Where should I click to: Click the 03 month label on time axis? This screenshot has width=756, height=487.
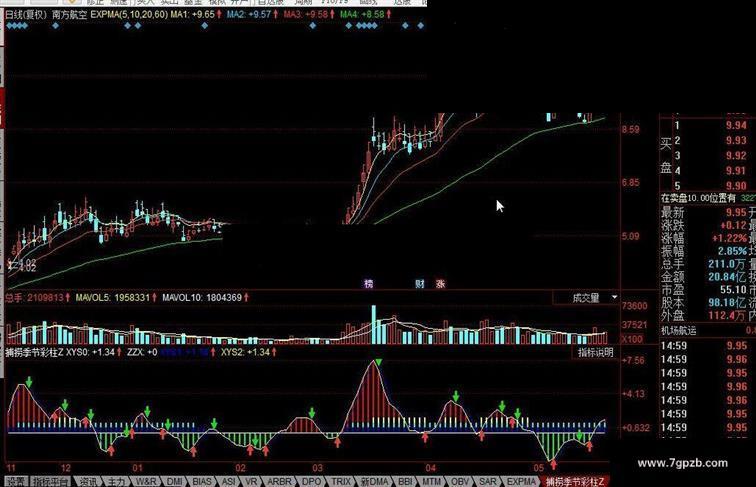coord(317,468)
